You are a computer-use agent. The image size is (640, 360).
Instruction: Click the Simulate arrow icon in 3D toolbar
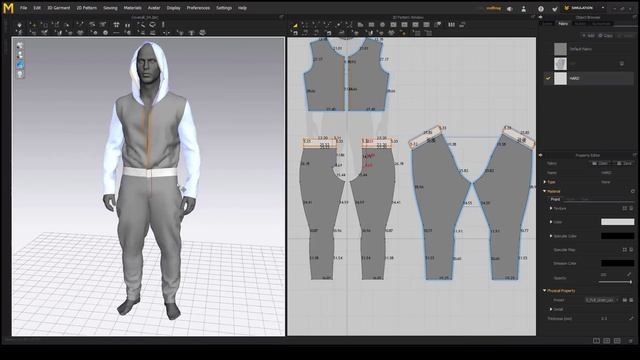tap(19, 25)
